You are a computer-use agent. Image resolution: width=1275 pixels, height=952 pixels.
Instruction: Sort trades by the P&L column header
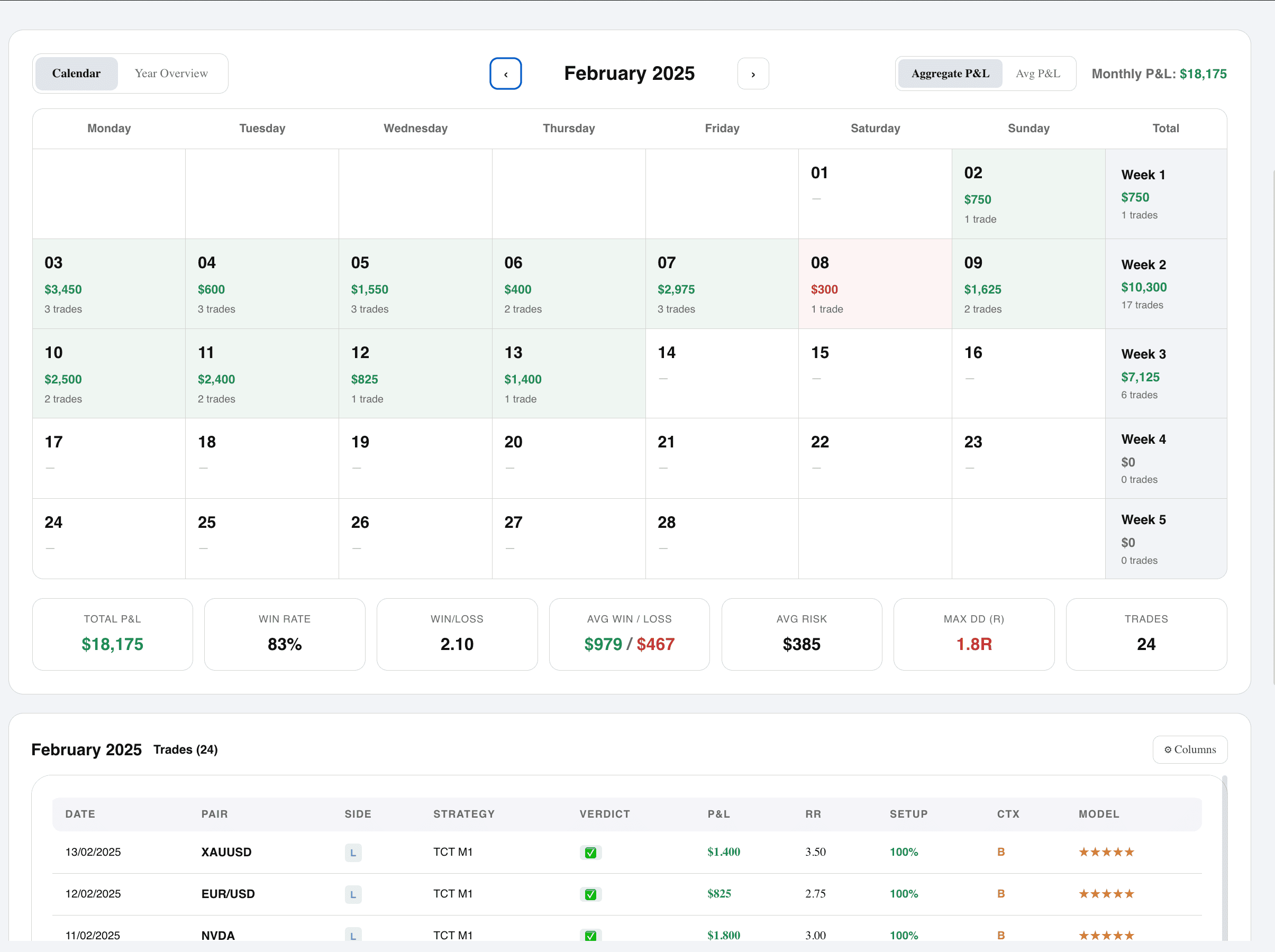[718, 814]
